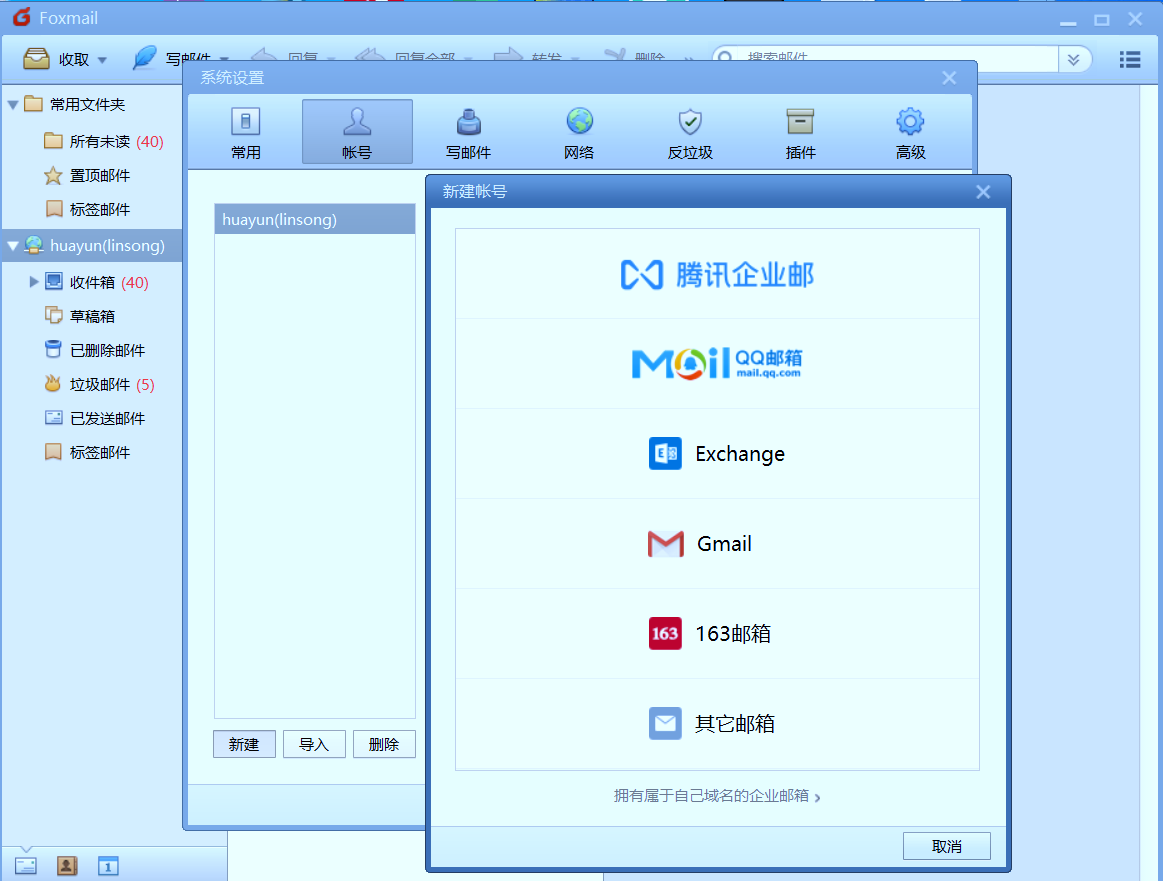This screenshot has width=1163, height=881.
Task: Select the QQ邮箱 account provider
Action: coord(716,363)
